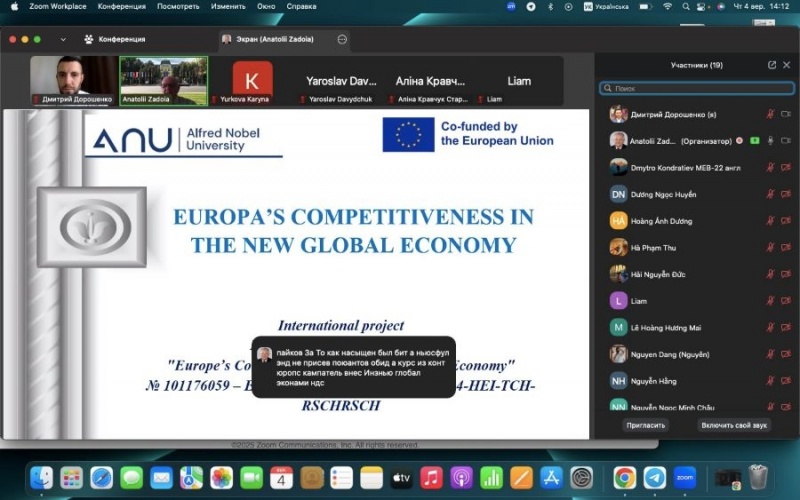
Task: Toggle camera for Dmytro Kondratiev
Action: point(785,167)
